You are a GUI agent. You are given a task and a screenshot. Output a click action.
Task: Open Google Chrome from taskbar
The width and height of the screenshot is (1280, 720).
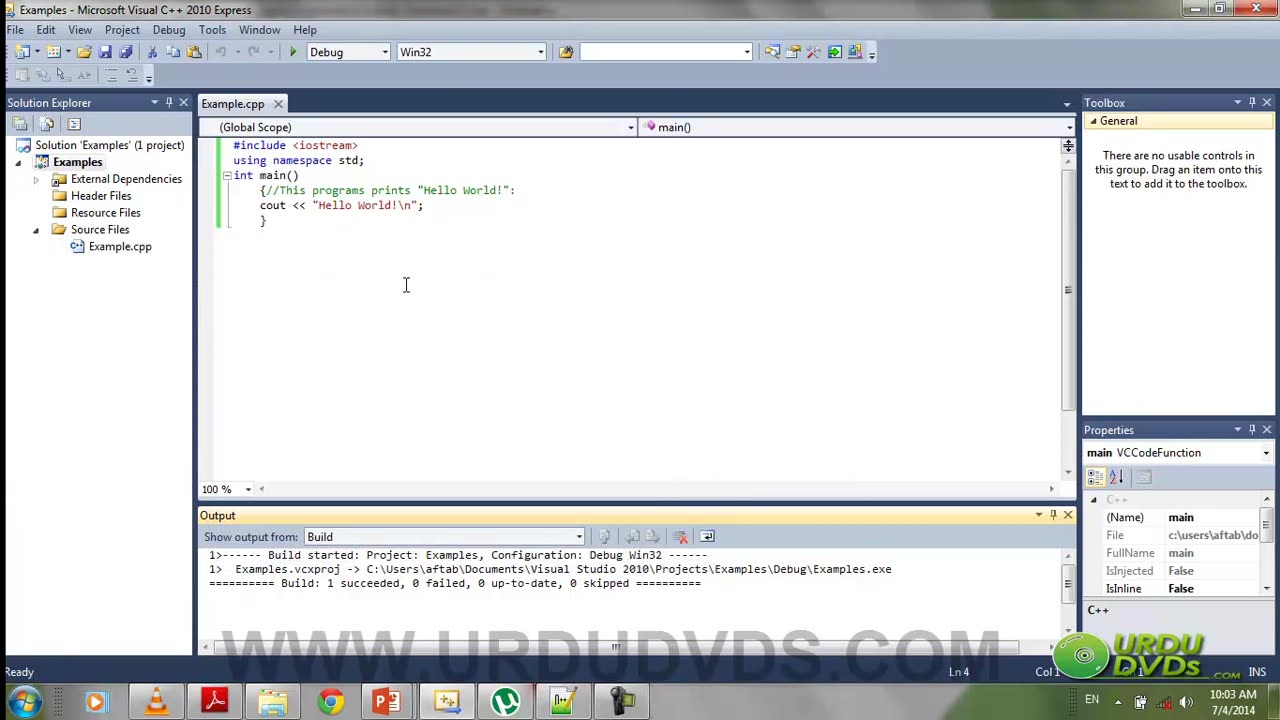click(330, 701)
